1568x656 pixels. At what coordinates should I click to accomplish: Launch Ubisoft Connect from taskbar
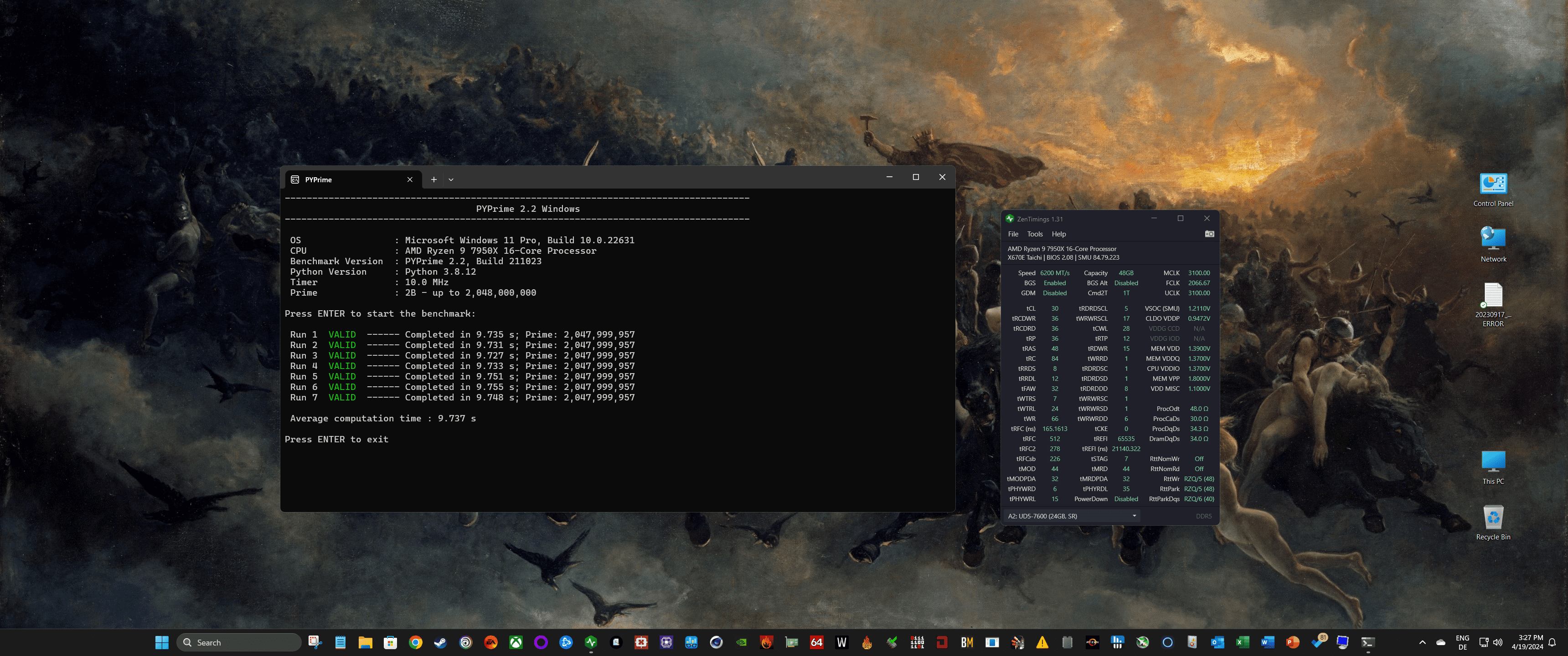point(466,642)
